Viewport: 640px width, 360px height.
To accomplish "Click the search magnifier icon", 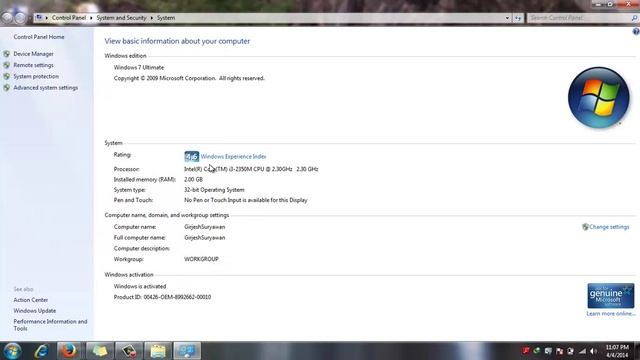I will (634, 18).
